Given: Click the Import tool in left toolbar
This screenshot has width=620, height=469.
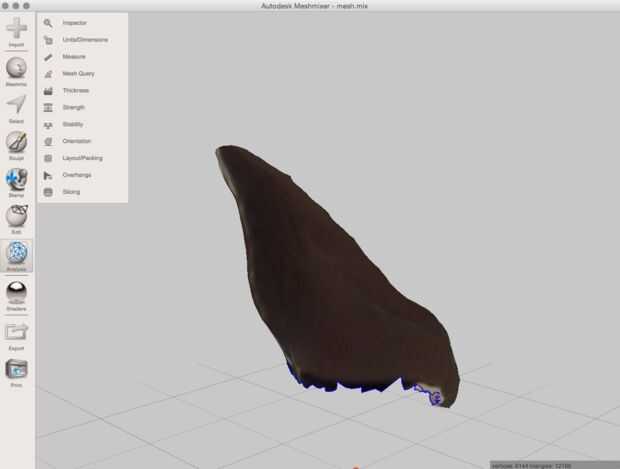Looking at the screenshot, I should 16,32.
